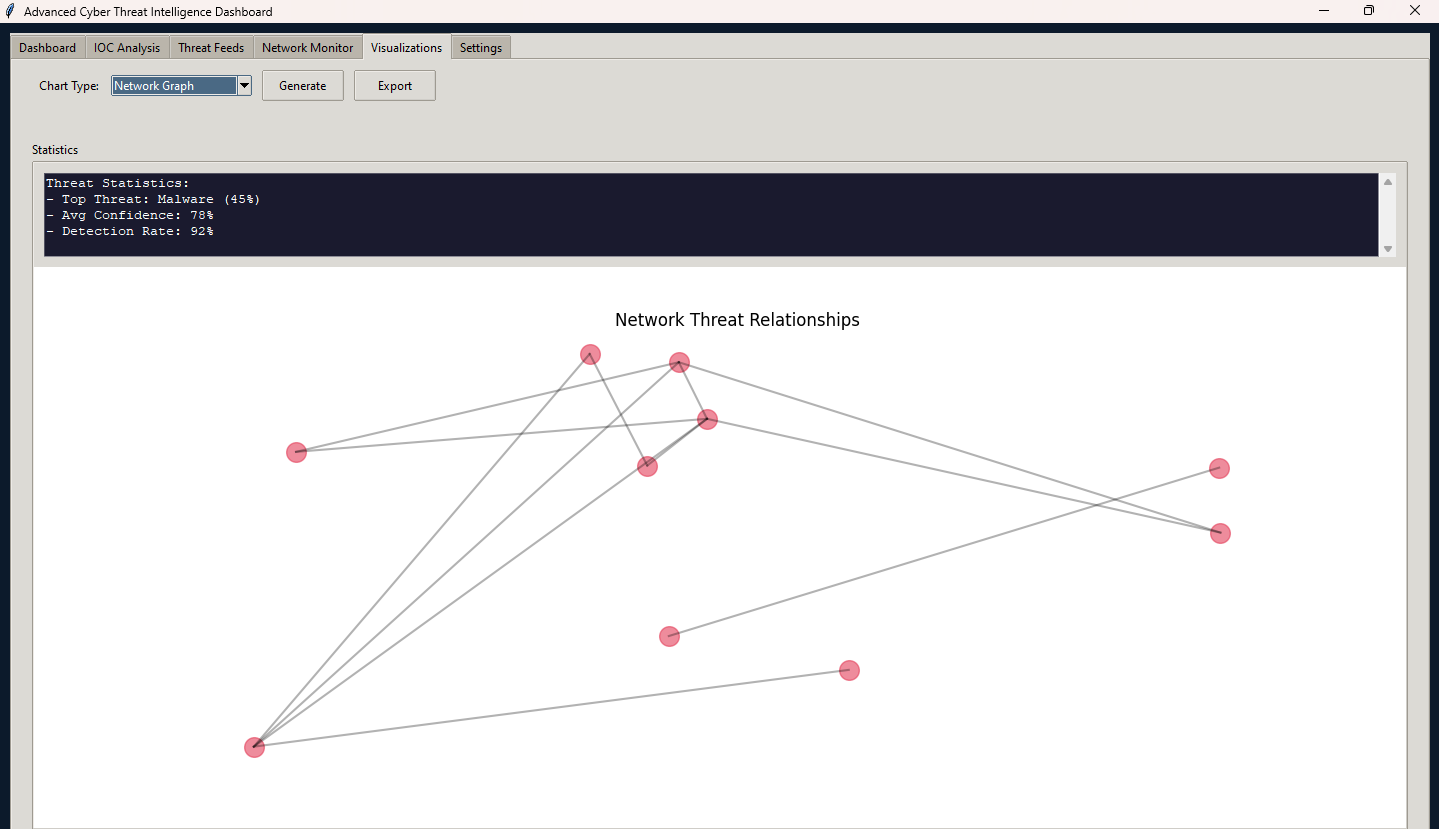
Task: Click the topmost node in the network graph
Action: 590,354
